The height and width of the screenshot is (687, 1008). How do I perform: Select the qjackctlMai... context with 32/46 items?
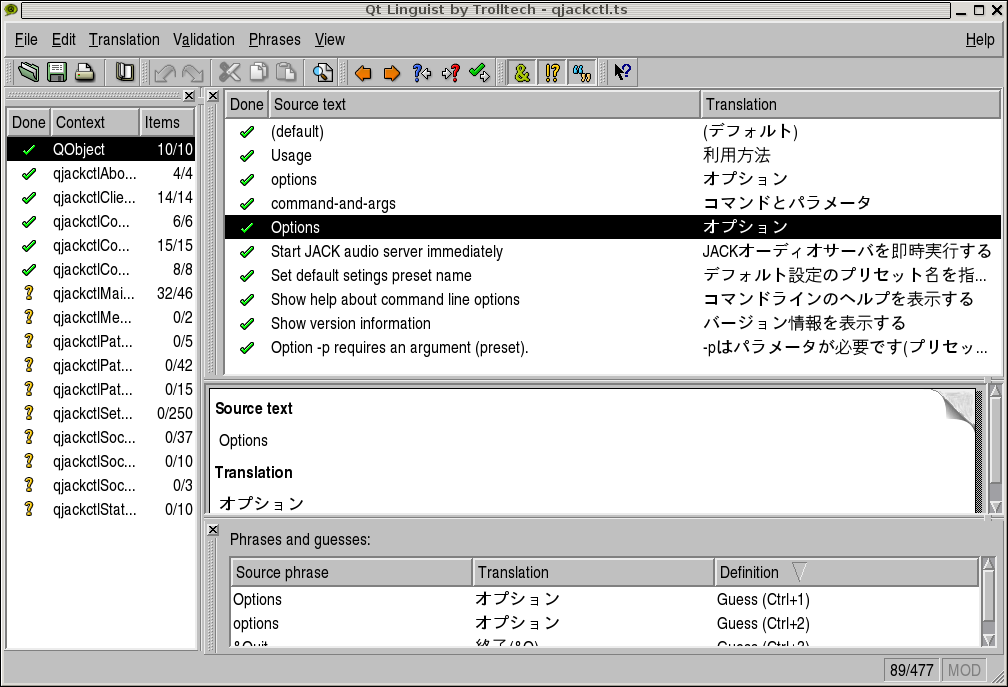(101, 294)
